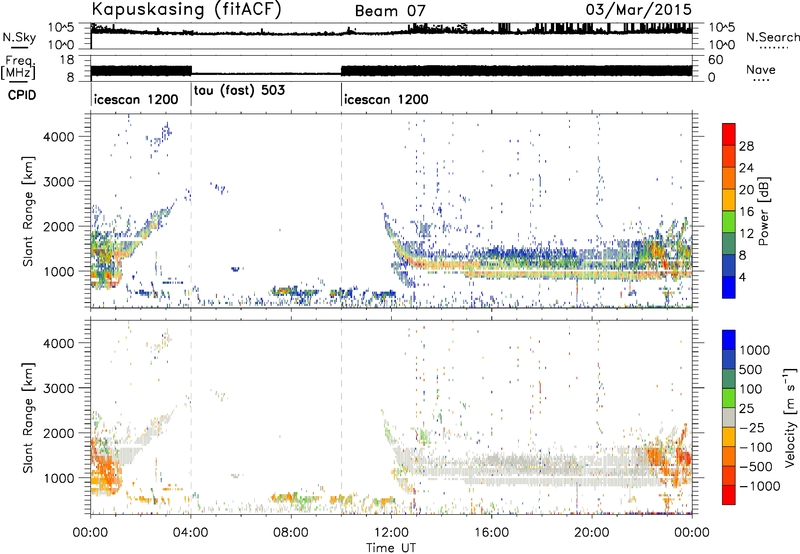Click the 'Nave' legend label
The width and height of the screenshot is (800, 554).
761,69
